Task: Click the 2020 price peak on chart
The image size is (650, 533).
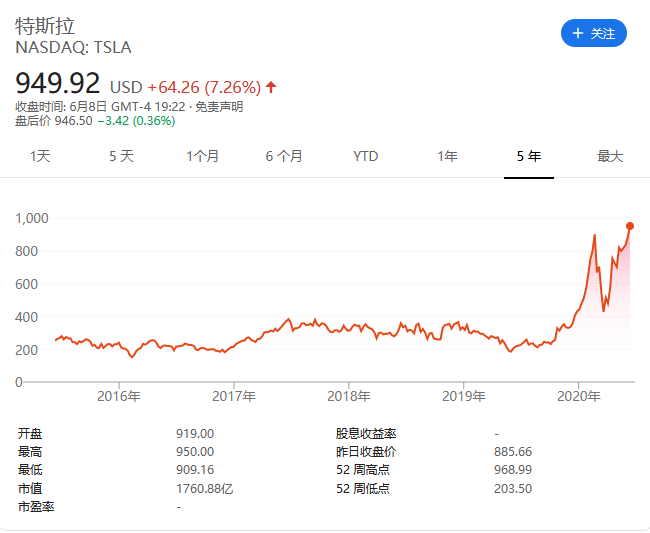Action: (x=595, y=236)
